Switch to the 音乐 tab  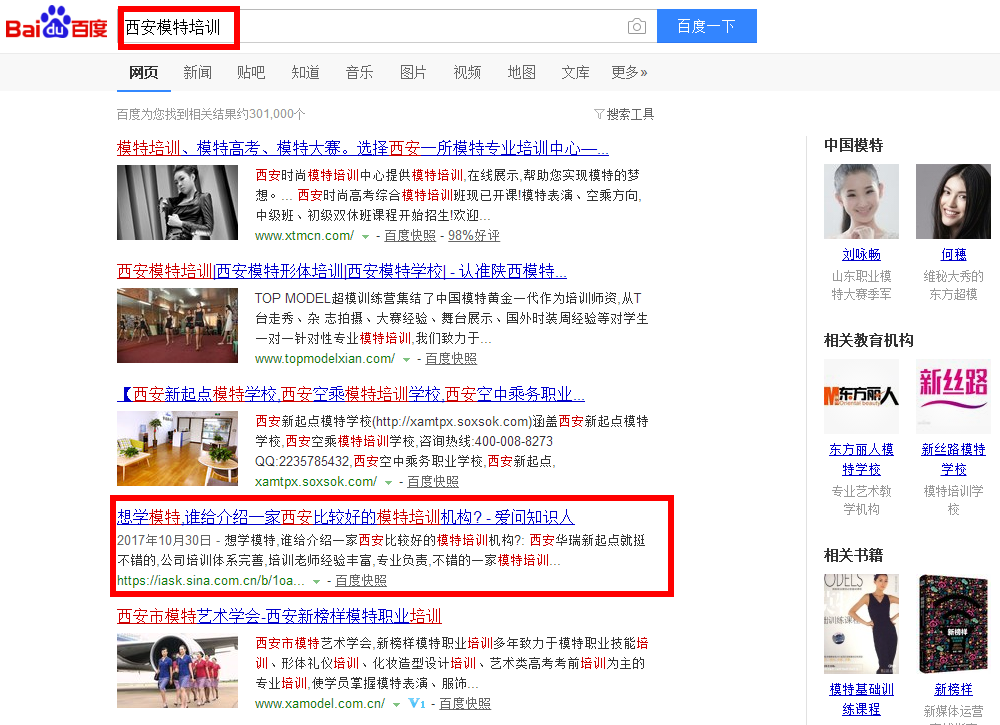point(359,73)
